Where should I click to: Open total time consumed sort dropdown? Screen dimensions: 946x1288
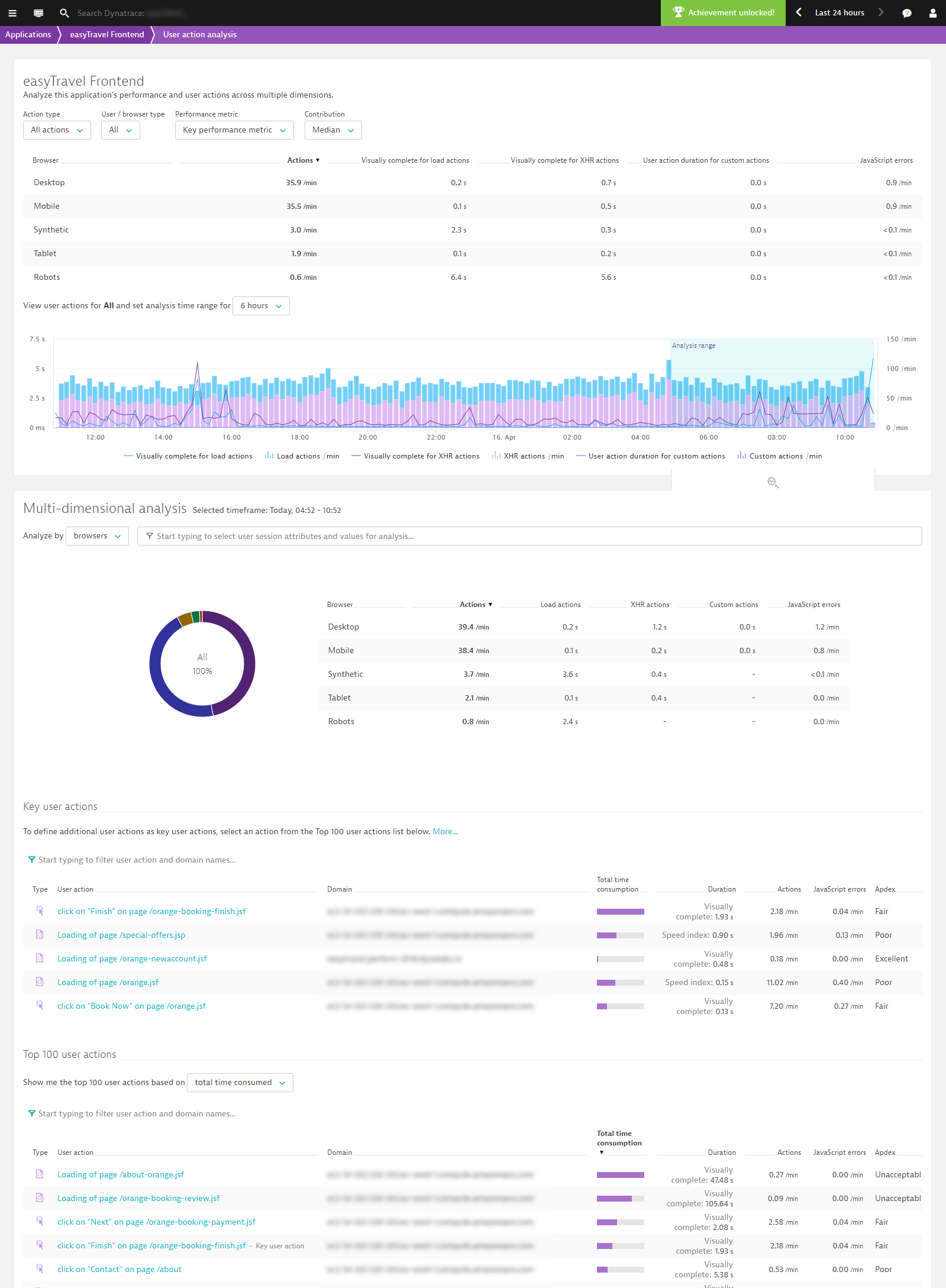240,1083
